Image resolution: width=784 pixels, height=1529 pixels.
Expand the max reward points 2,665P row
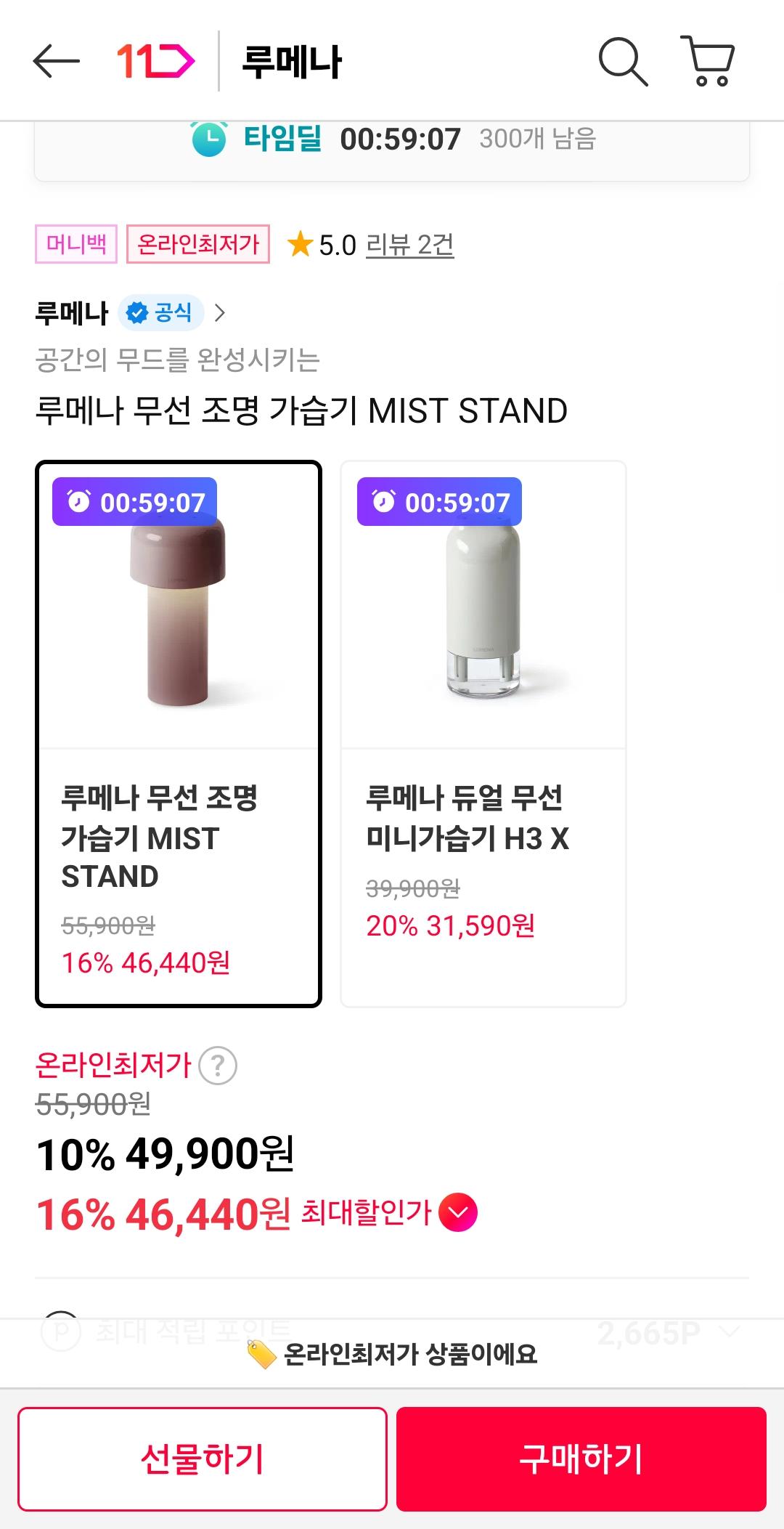click(730, 1331)
